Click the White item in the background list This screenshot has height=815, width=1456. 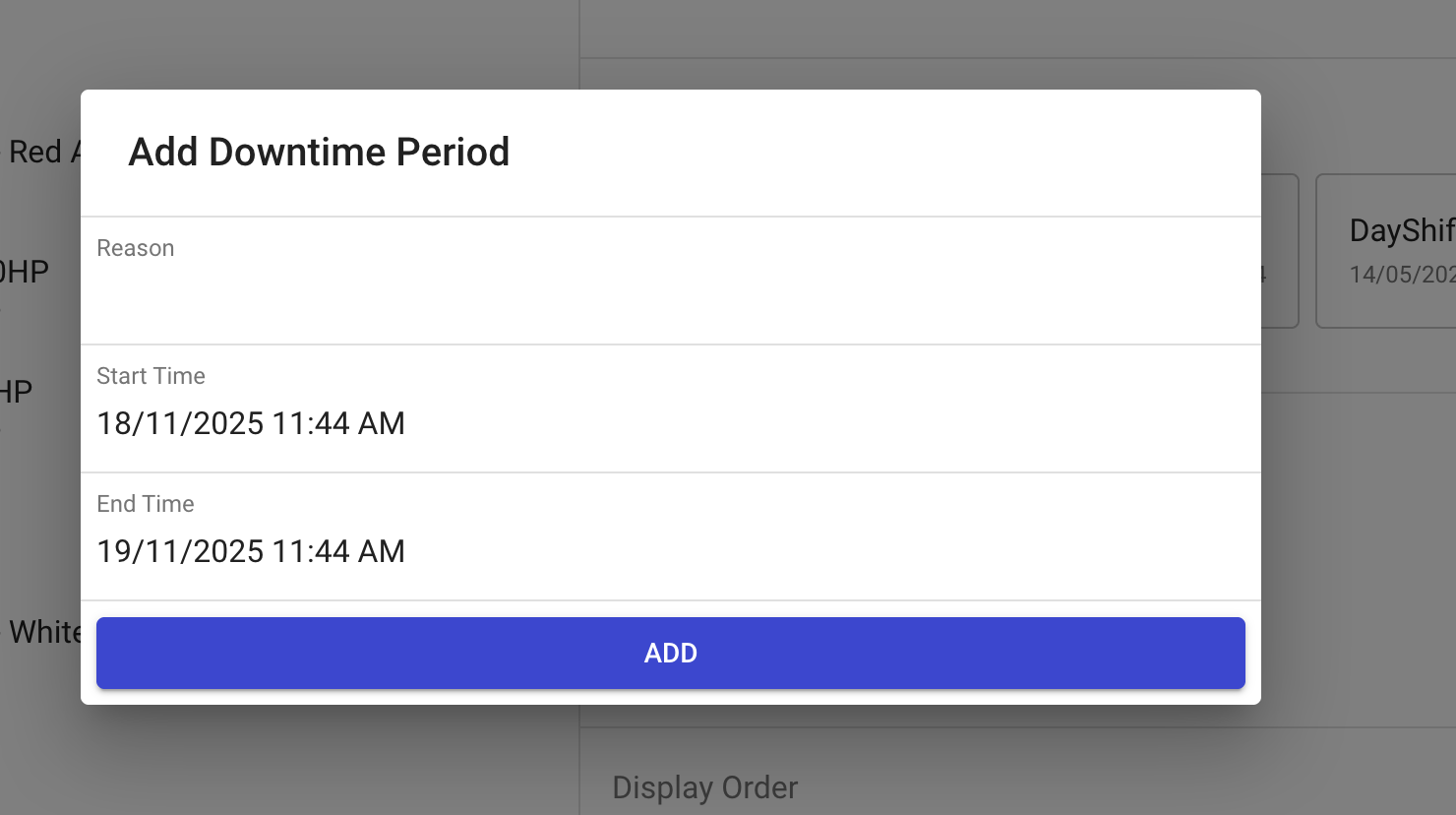pyautogui.click(x=43, y=632)
